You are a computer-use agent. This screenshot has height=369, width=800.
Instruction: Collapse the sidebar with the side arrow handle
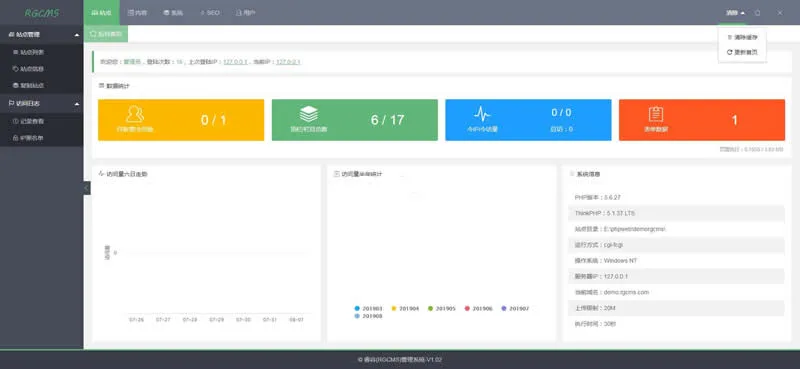point(87,188)
